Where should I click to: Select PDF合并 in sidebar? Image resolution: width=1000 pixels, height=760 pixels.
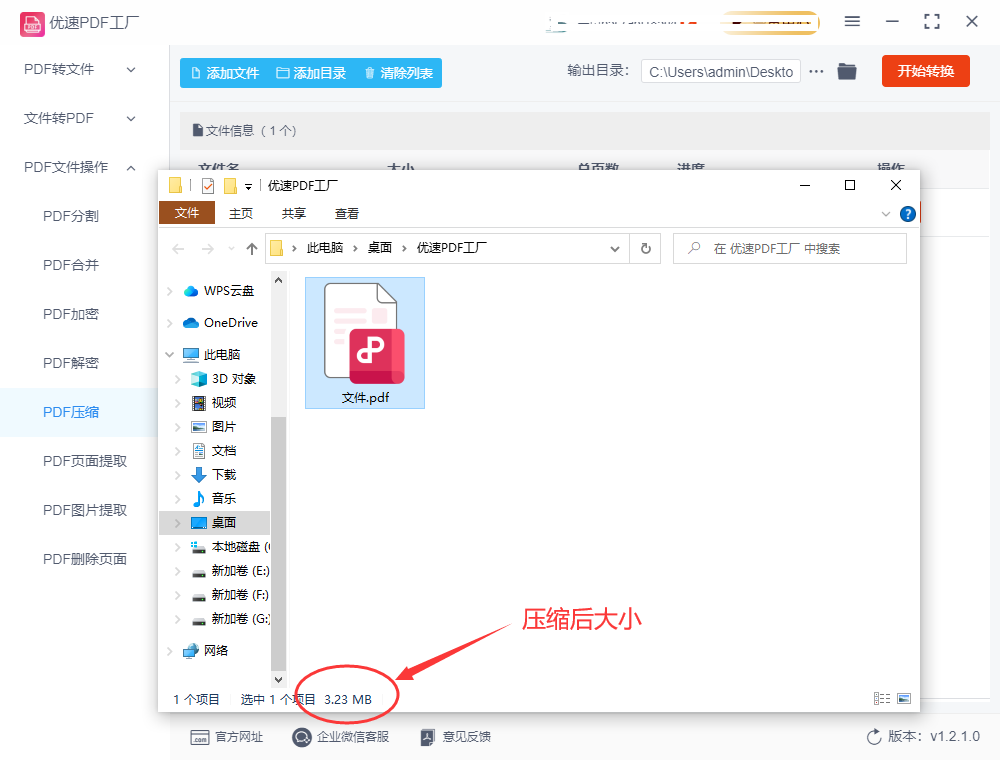pyautogui.click(x=71, y=265)
